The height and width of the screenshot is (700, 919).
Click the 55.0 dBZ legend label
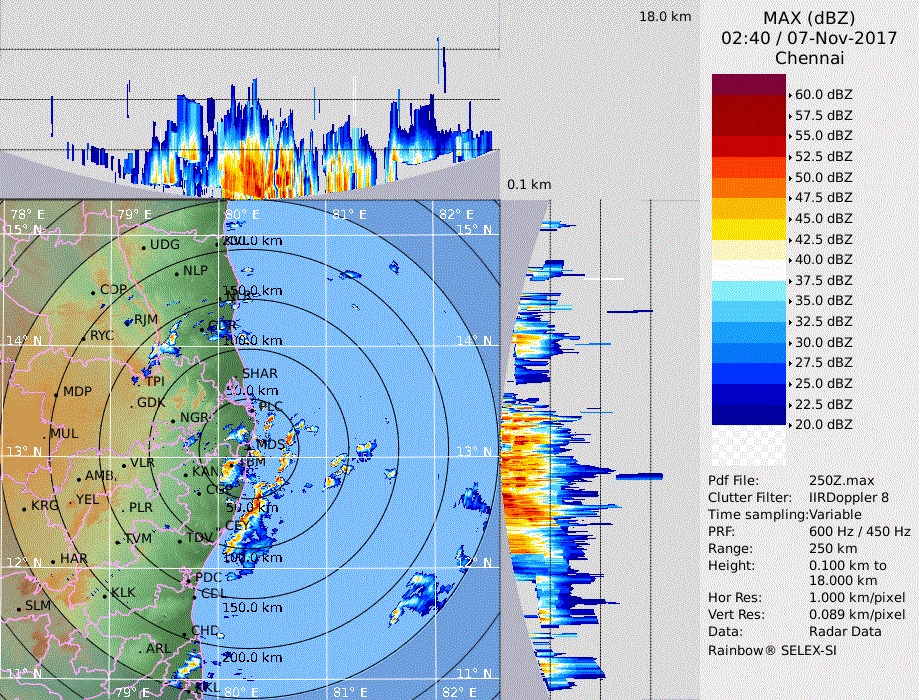[x=823, y=135]
